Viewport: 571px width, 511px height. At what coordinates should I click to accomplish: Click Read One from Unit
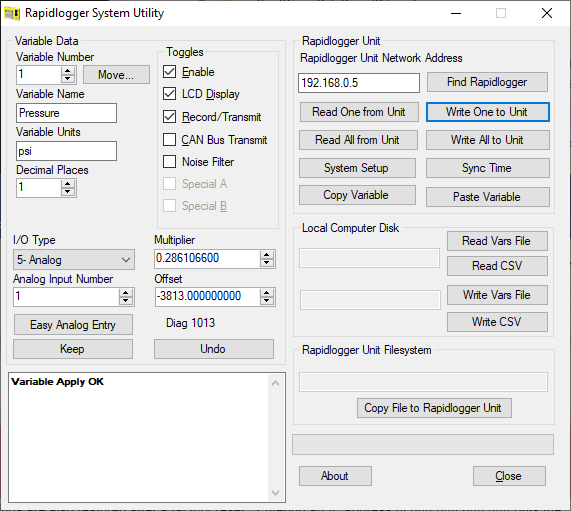pyautogui.click(x=359, y=112)
